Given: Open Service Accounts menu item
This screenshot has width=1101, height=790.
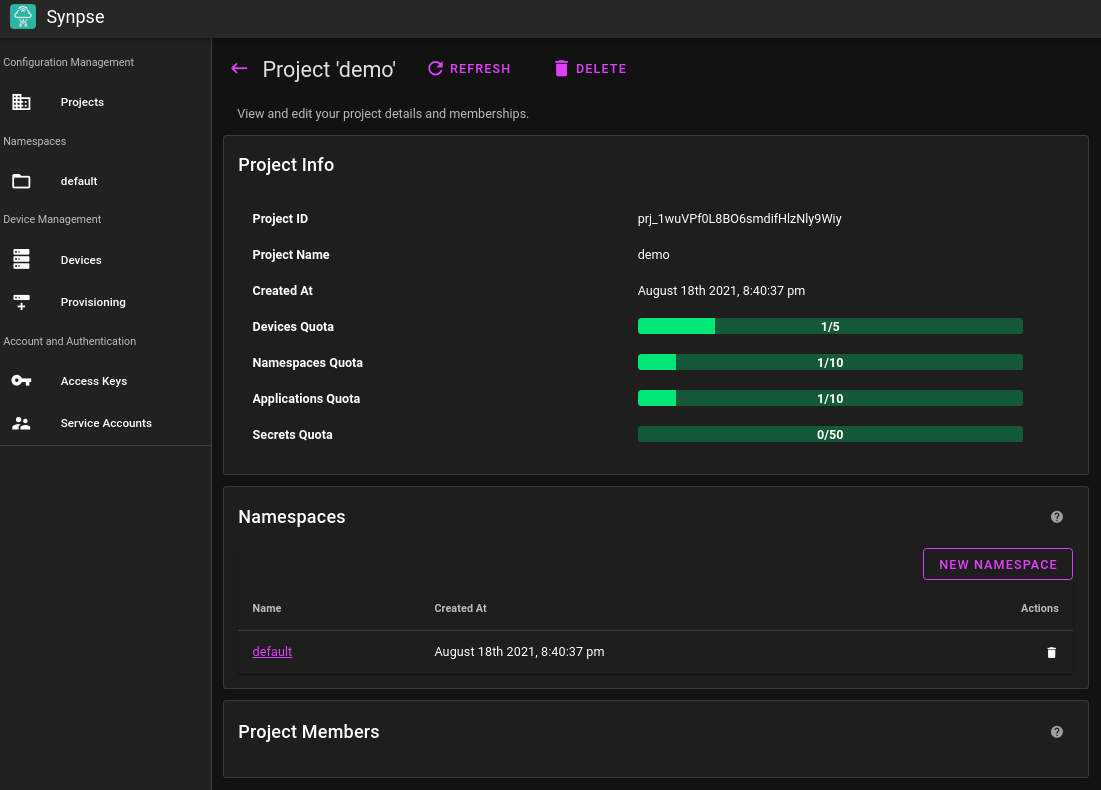Looking at the screenshot, I should [106, 423].
